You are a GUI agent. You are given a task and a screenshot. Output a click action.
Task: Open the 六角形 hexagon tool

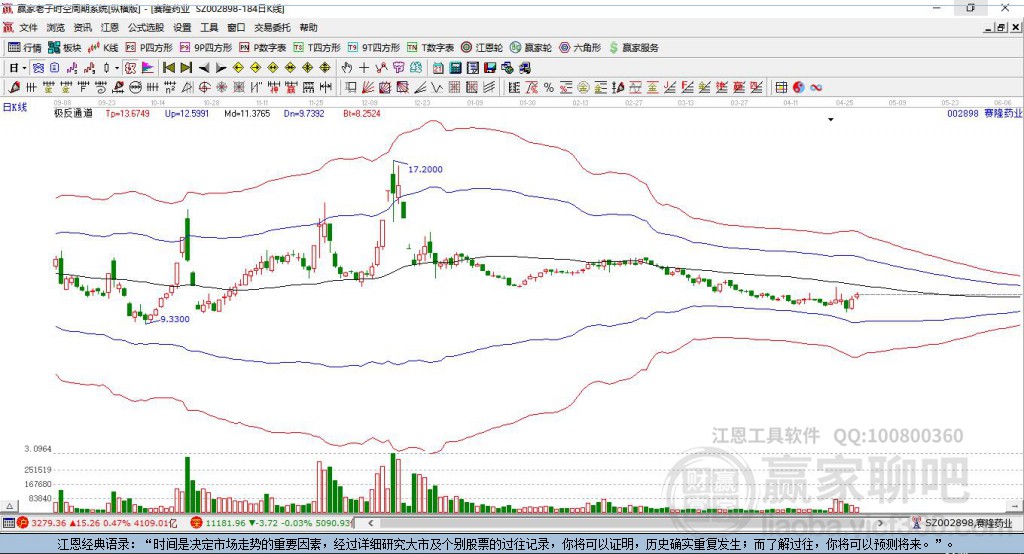pos(580,48)
